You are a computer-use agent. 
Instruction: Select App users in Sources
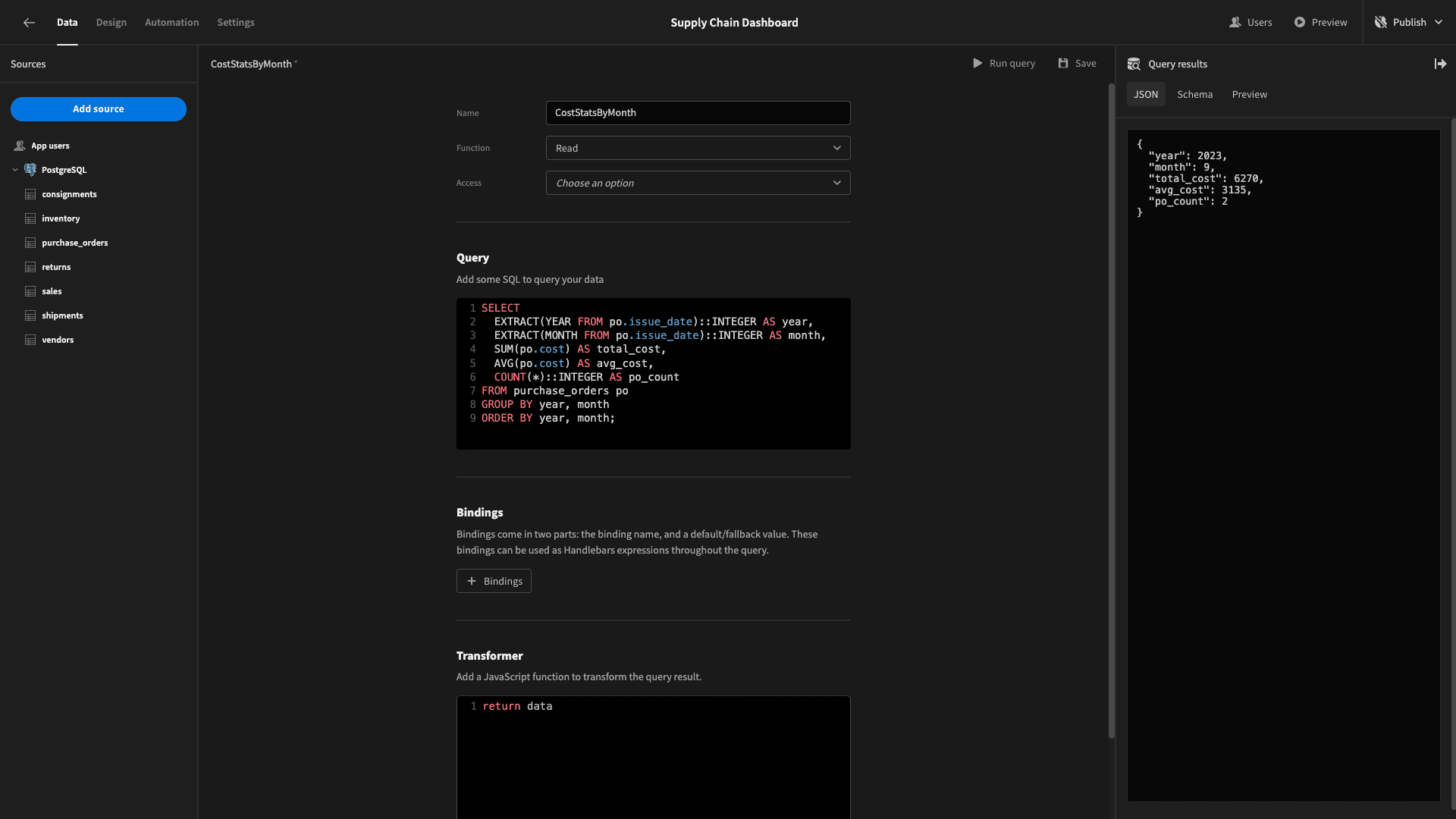pyautogui.click(x=50, y=146)
